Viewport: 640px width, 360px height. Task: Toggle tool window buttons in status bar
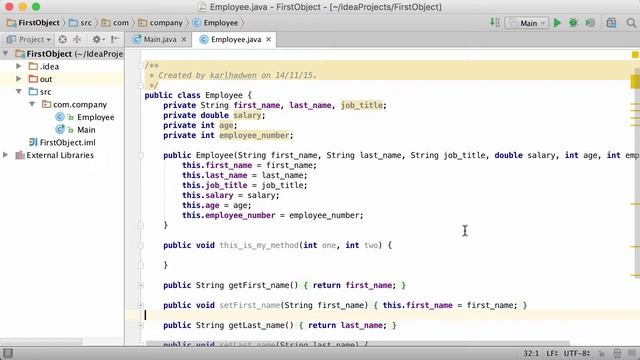pyautogui.click(x=8, y=353)
